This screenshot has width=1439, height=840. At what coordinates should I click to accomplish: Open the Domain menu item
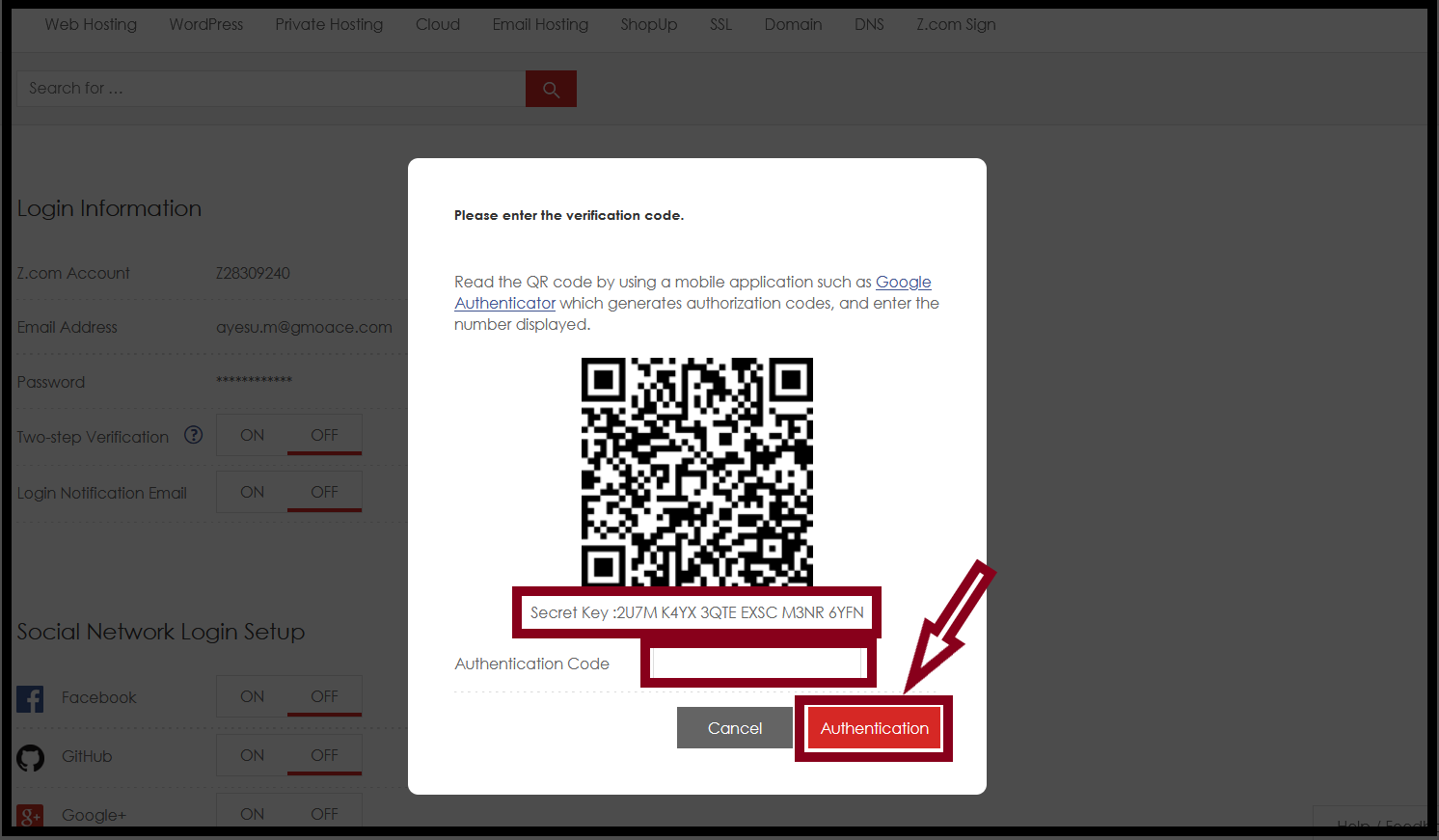click(x=794, y=24)
